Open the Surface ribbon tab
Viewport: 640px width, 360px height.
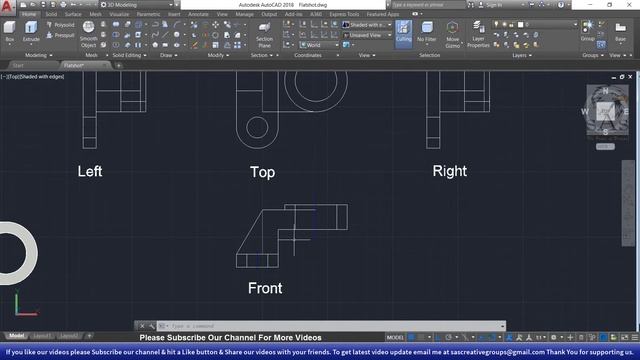click(x=73, y=14)
